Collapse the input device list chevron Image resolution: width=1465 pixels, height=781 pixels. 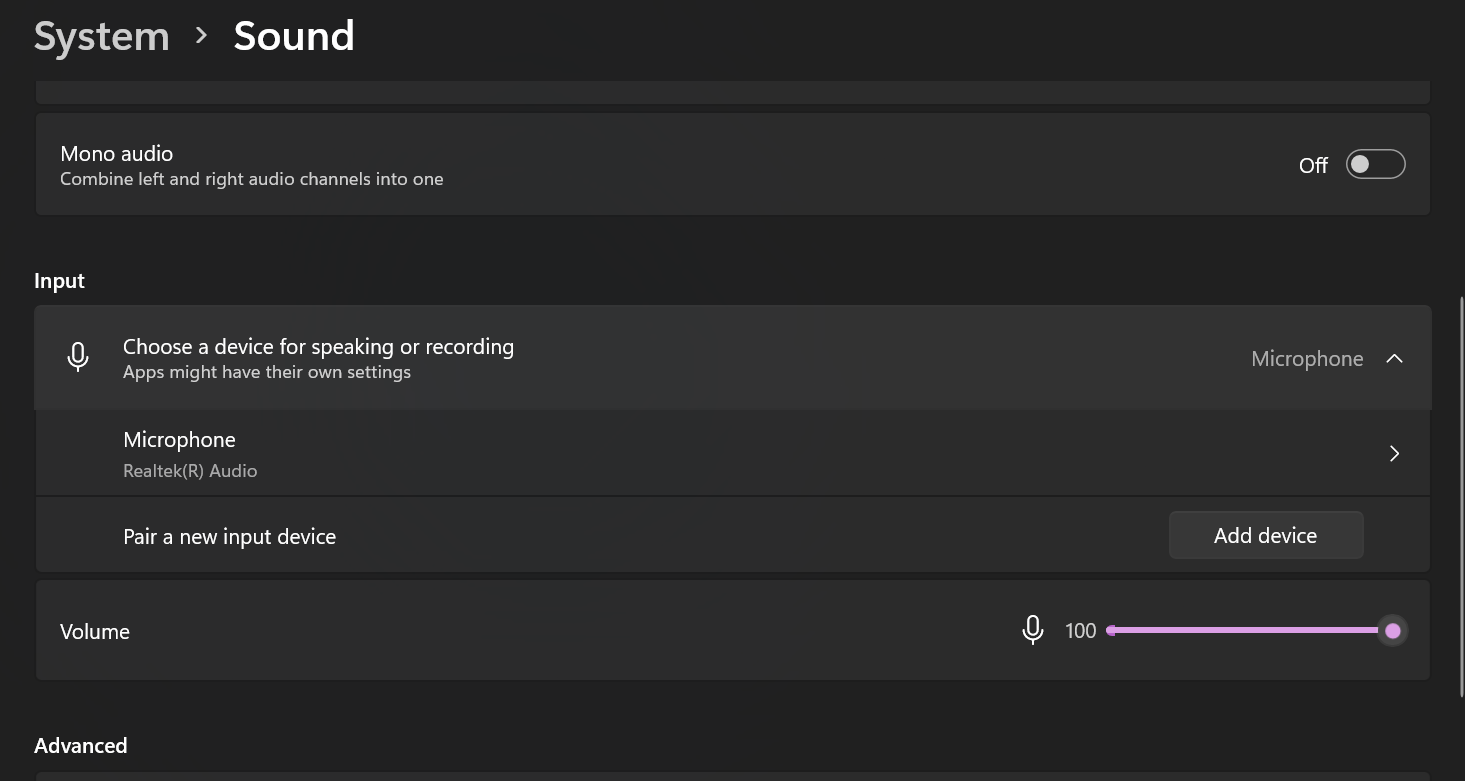click(1394, 358)
